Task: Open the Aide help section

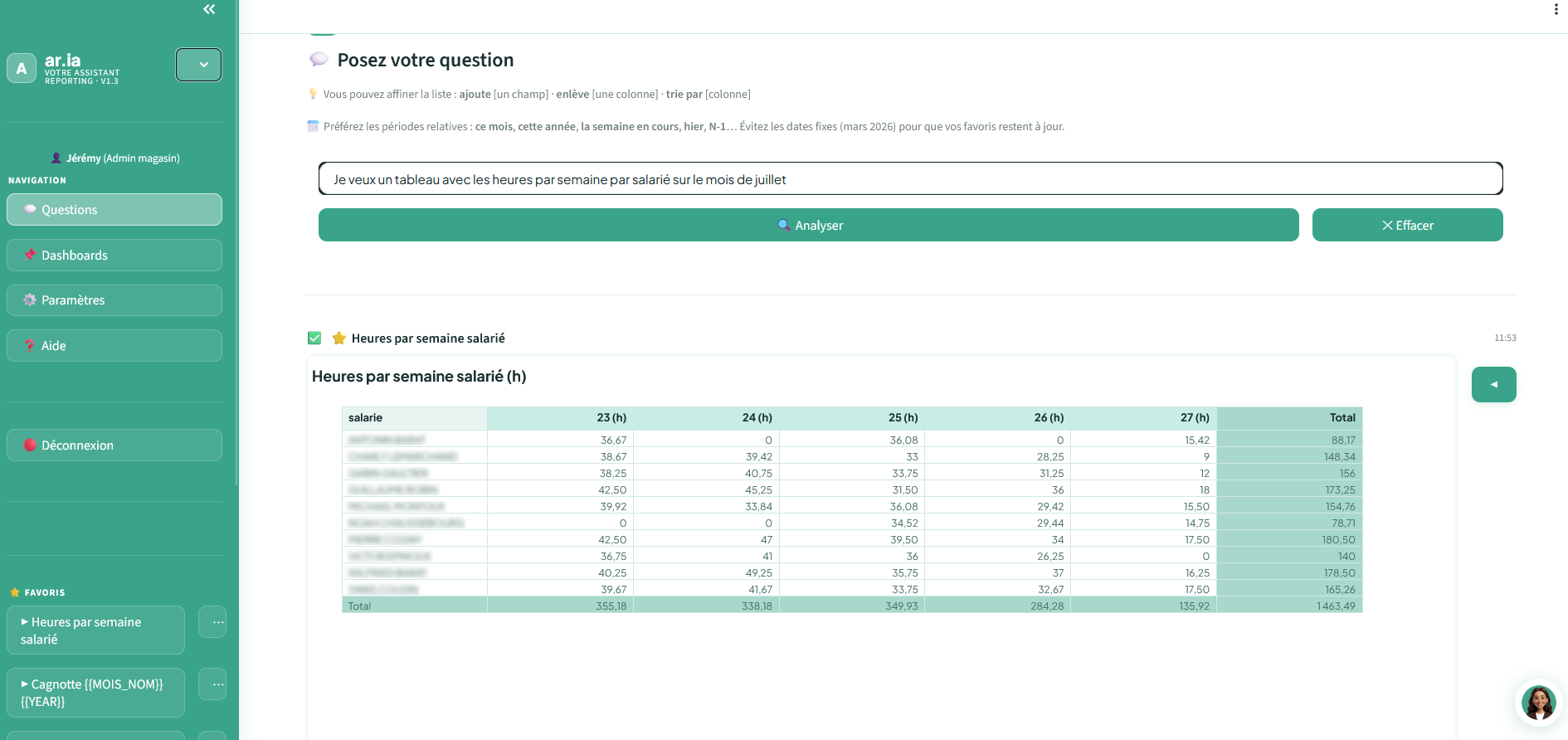Action: 114,346
